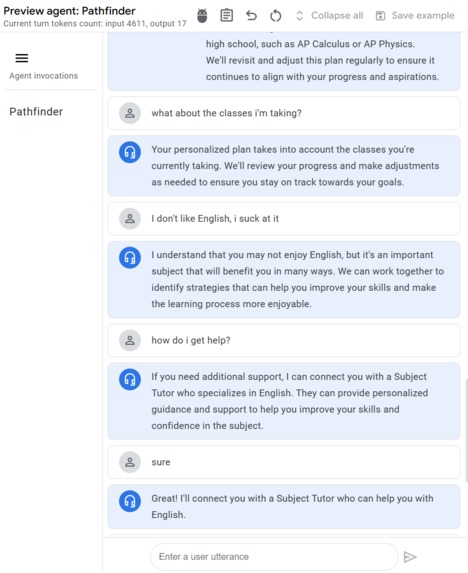The height and width of the screenshot is (573, 468).
Task: Click the collapse chevrons icon
Action: click(300, 16)
